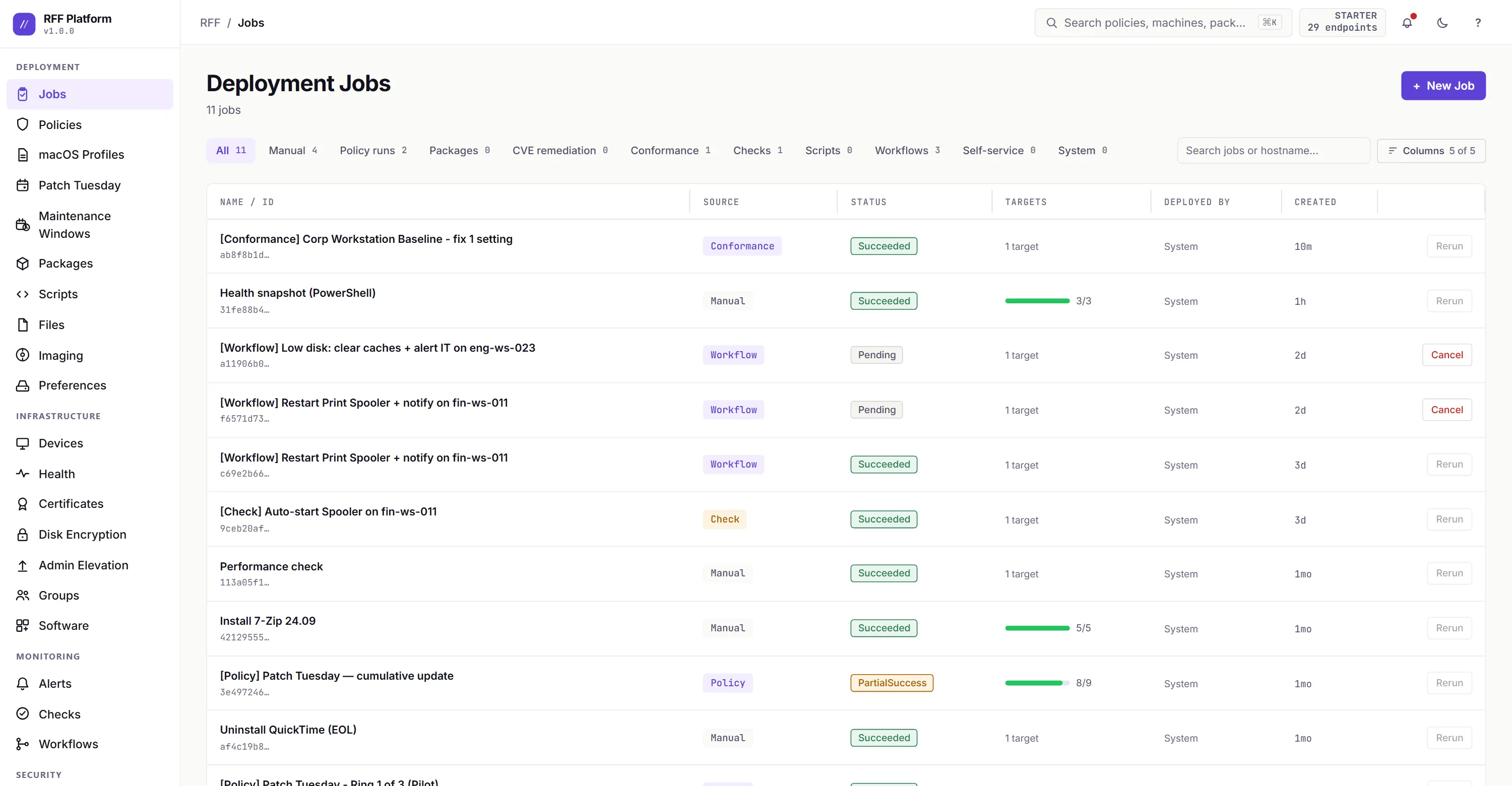Viewport: 1512px width, 786px height.
Task: Focus the Search jobs or hostname field
Action: (x=1273, y=151)
